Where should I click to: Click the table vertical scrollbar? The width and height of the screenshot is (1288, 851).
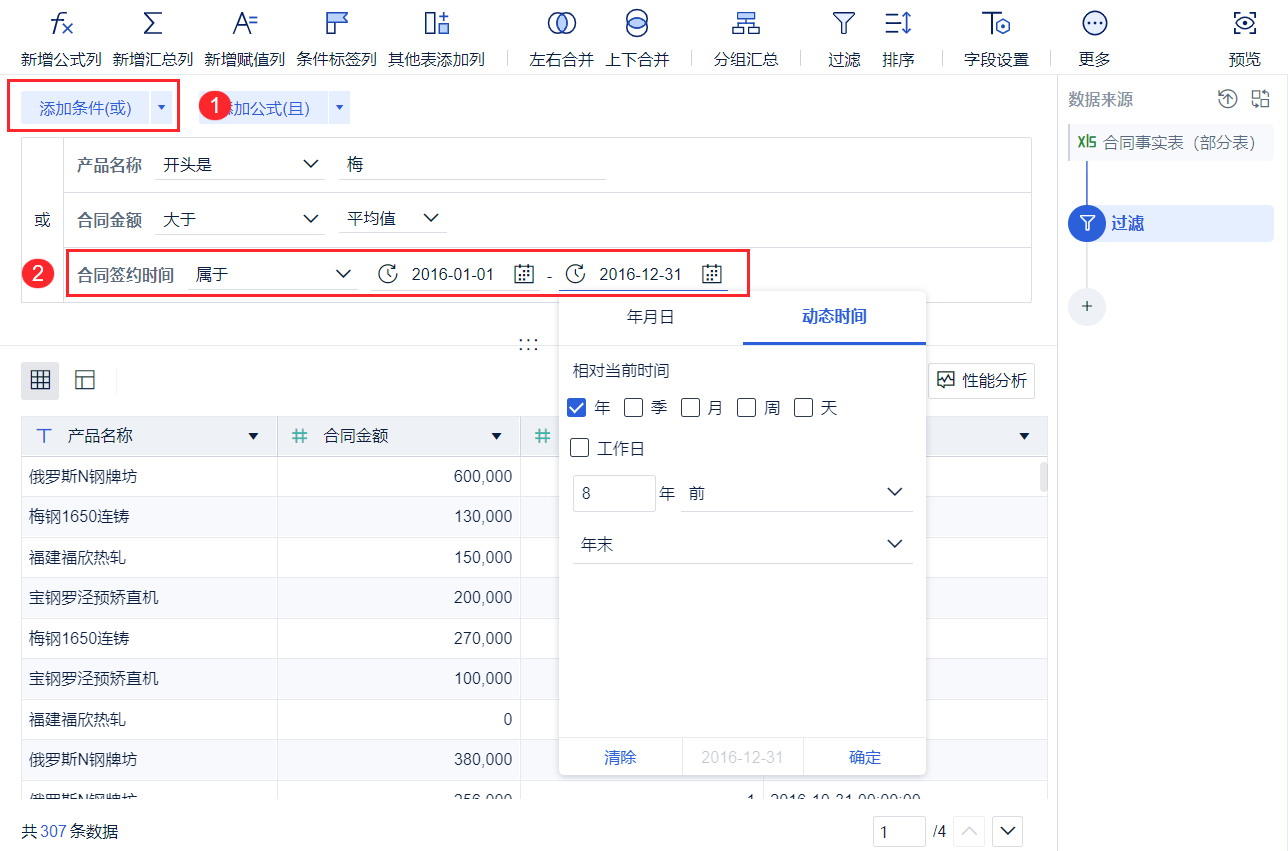pyautogui.click(x=1044, y=476)
